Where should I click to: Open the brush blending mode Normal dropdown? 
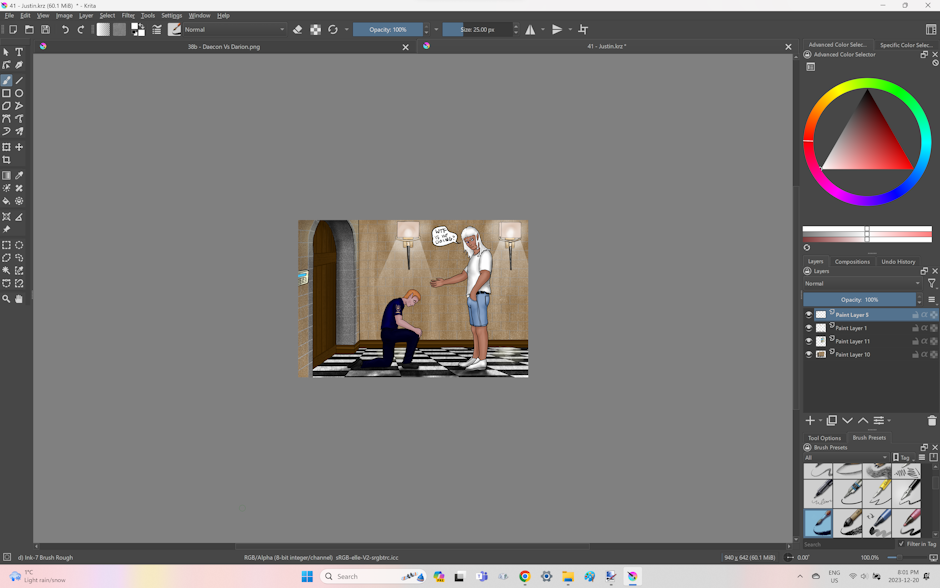(234, 30)
